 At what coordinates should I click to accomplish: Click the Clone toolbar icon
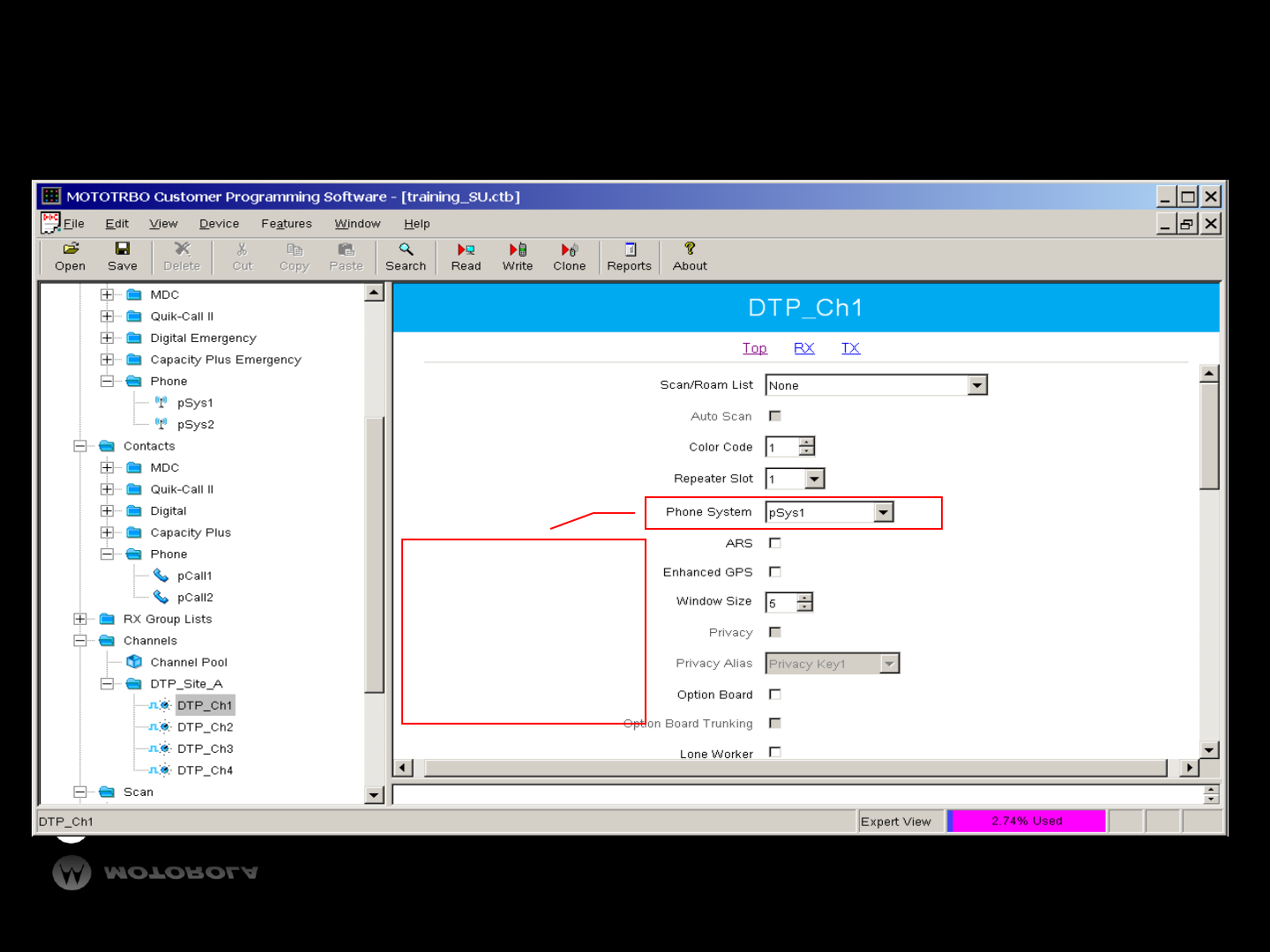click(570, 257)
